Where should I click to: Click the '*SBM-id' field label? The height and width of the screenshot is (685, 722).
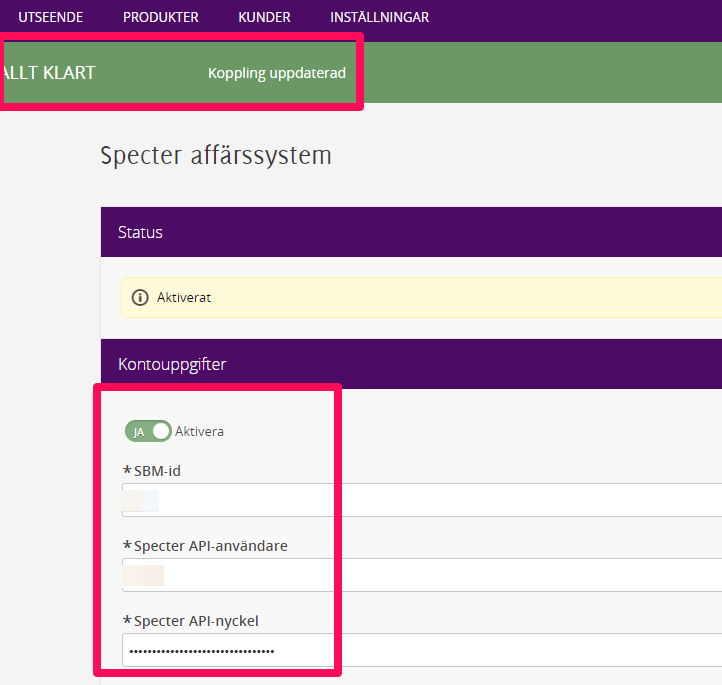coord(151,471)
